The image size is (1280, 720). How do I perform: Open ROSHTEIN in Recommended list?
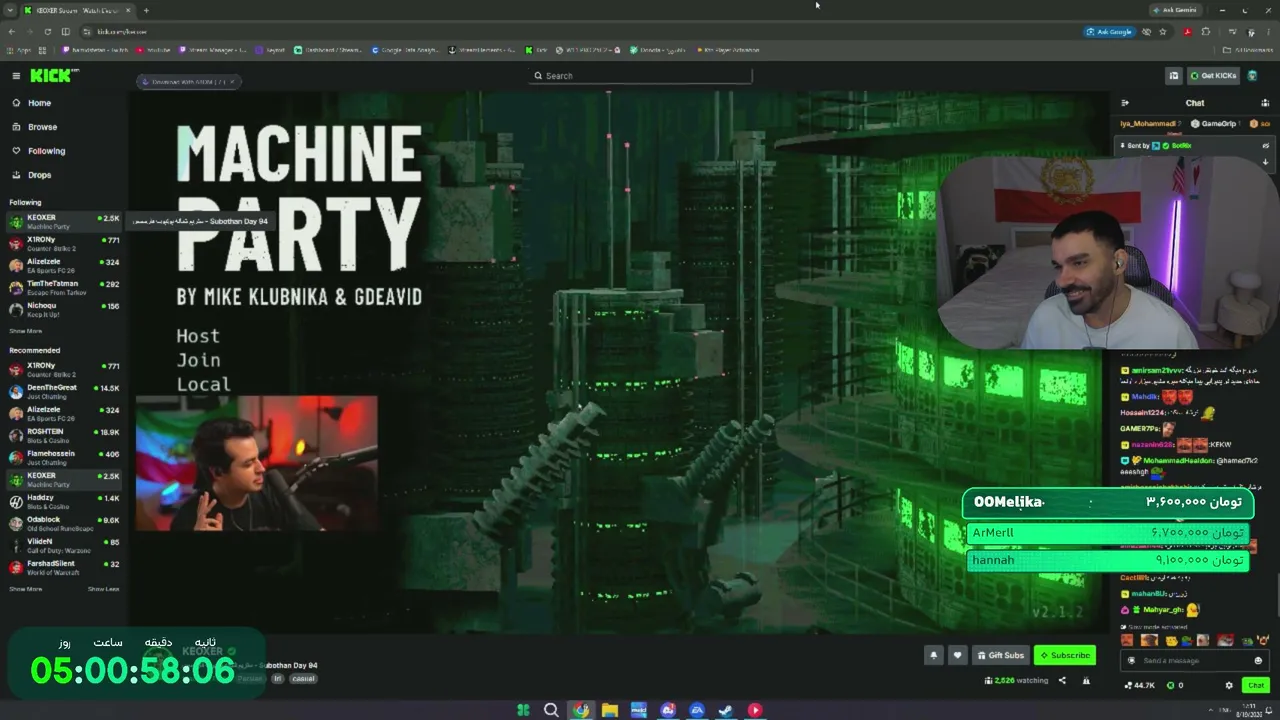tap(64, 436)
